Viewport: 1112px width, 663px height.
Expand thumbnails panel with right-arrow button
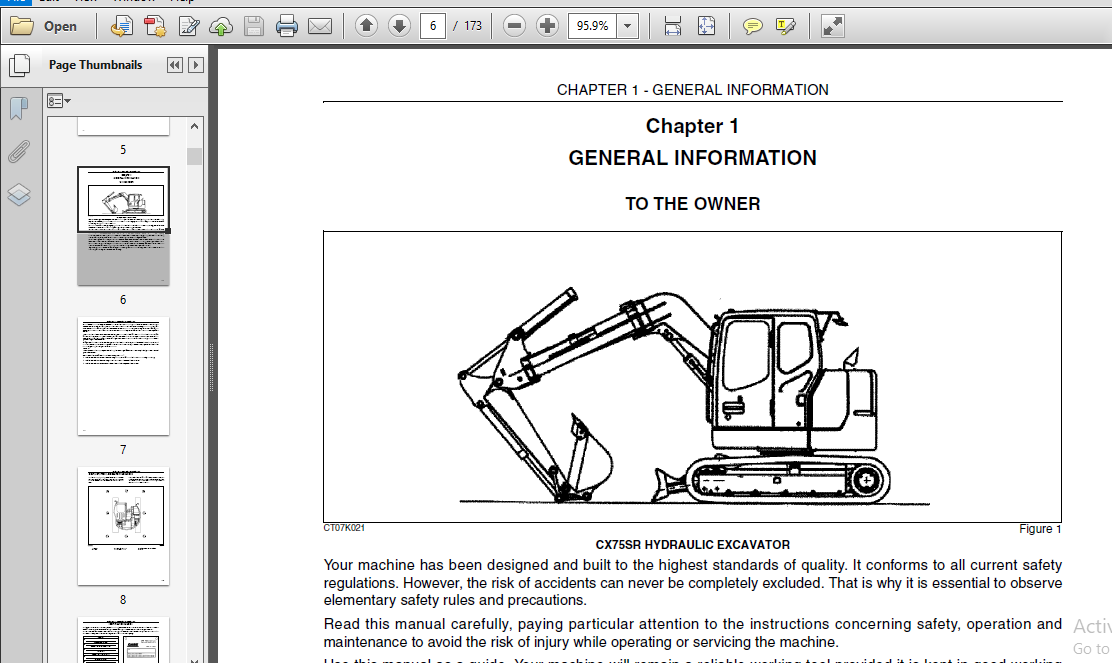click(x=196, y=65)
